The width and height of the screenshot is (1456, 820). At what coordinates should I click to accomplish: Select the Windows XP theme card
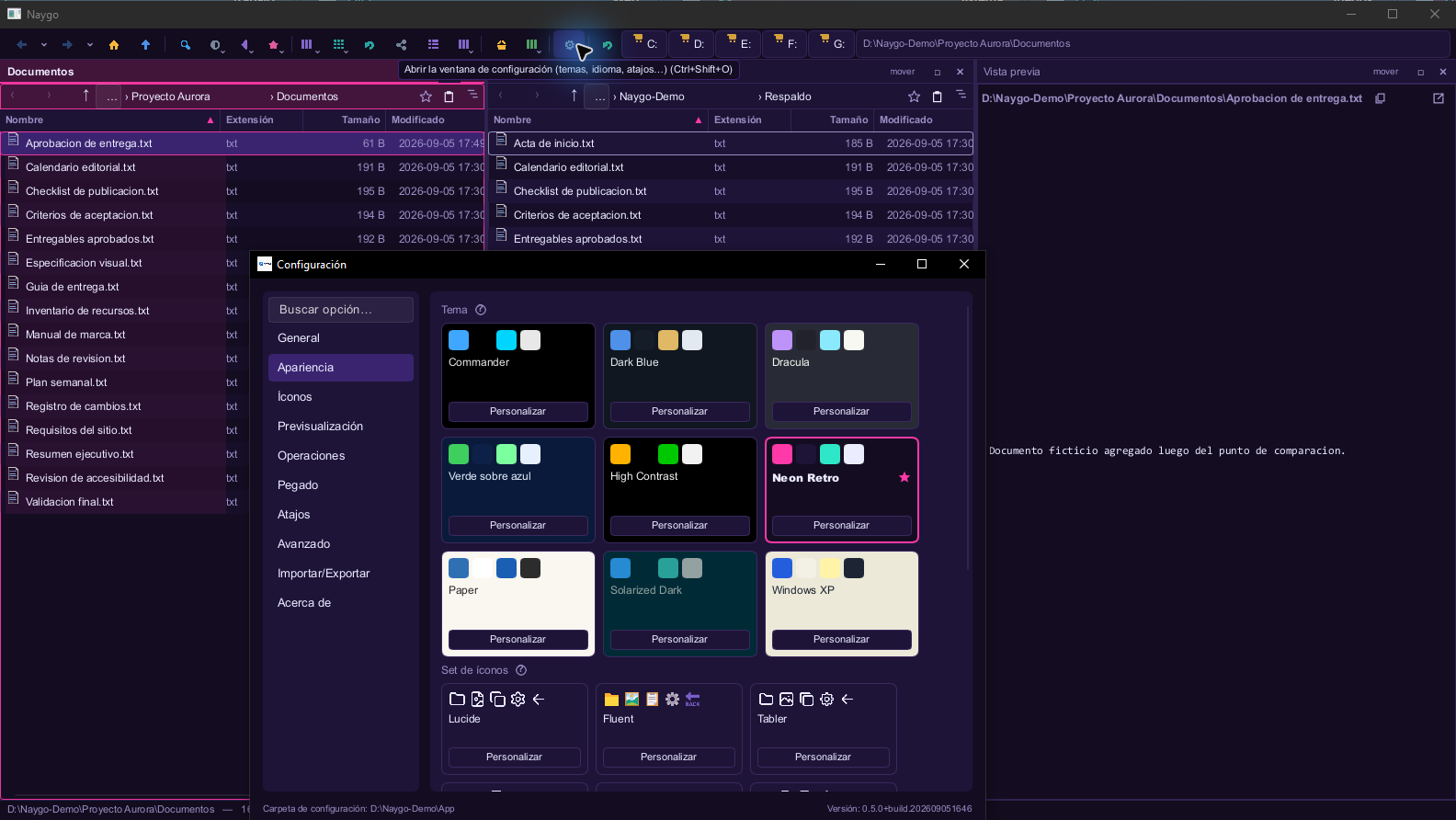[x=841, y=603]
